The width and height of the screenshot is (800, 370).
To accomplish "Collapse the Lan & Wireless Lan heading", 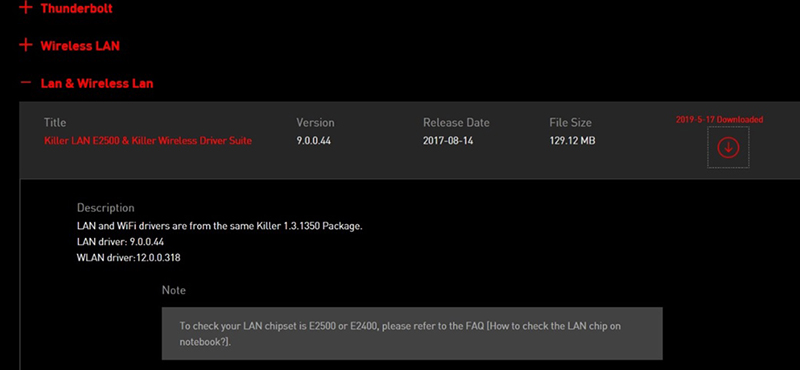I will point(97,83).
